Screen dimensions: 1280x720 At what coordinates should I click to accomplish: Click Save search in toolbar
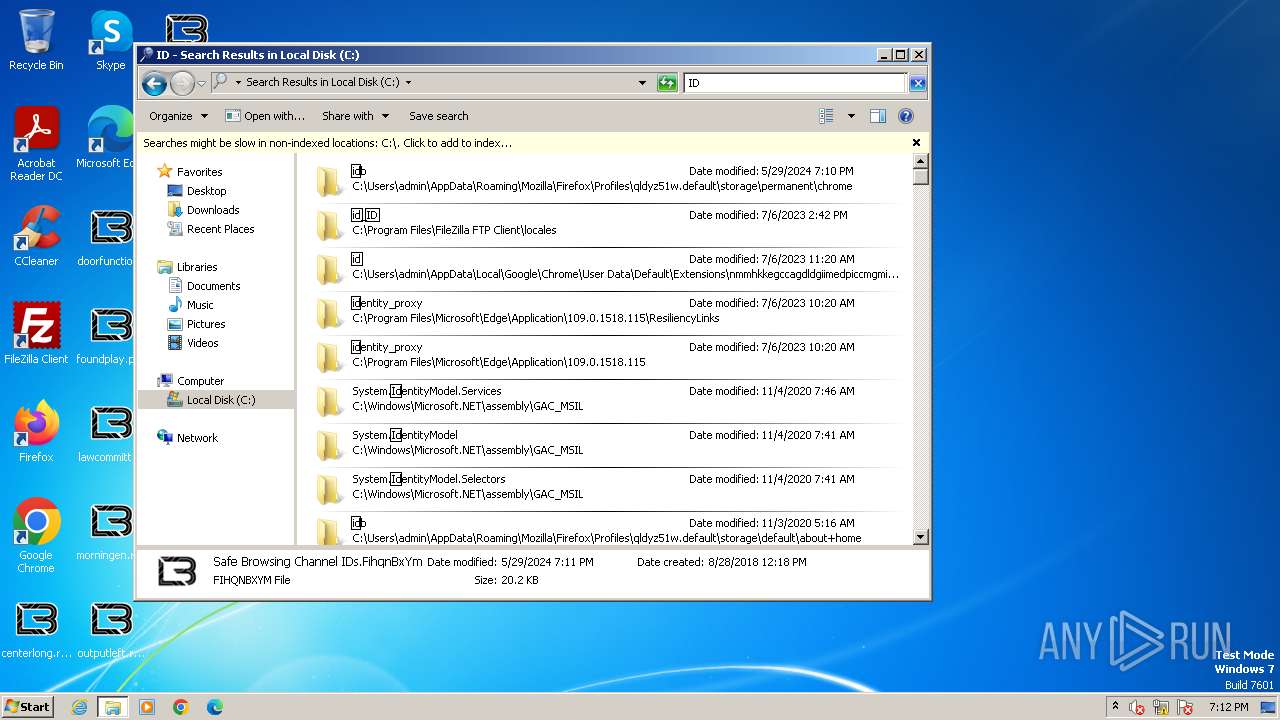coord(438,116)
